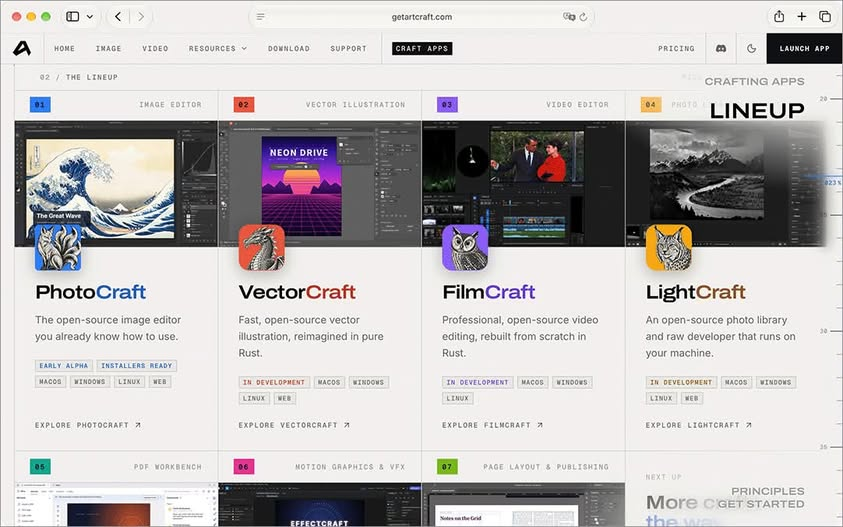Open the Support nav item
Viewport: 843px width, 527px height.
[348, 48]
